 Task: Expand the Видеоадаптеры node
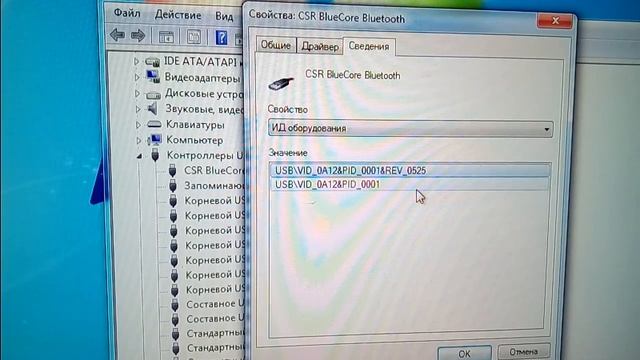coord(137,77)
